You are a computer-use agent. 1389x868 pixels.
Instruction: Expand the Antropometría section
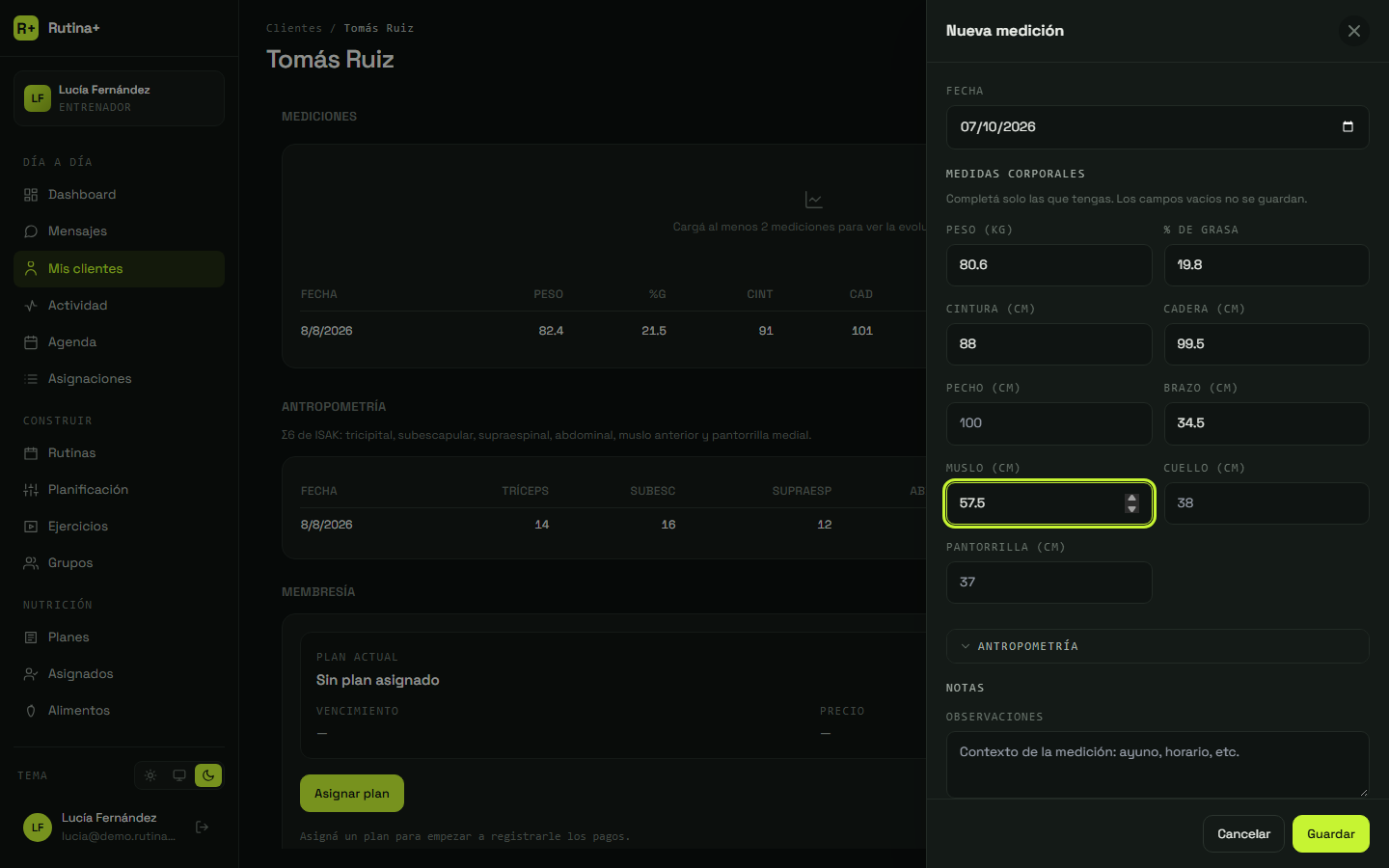point(1157,646)
